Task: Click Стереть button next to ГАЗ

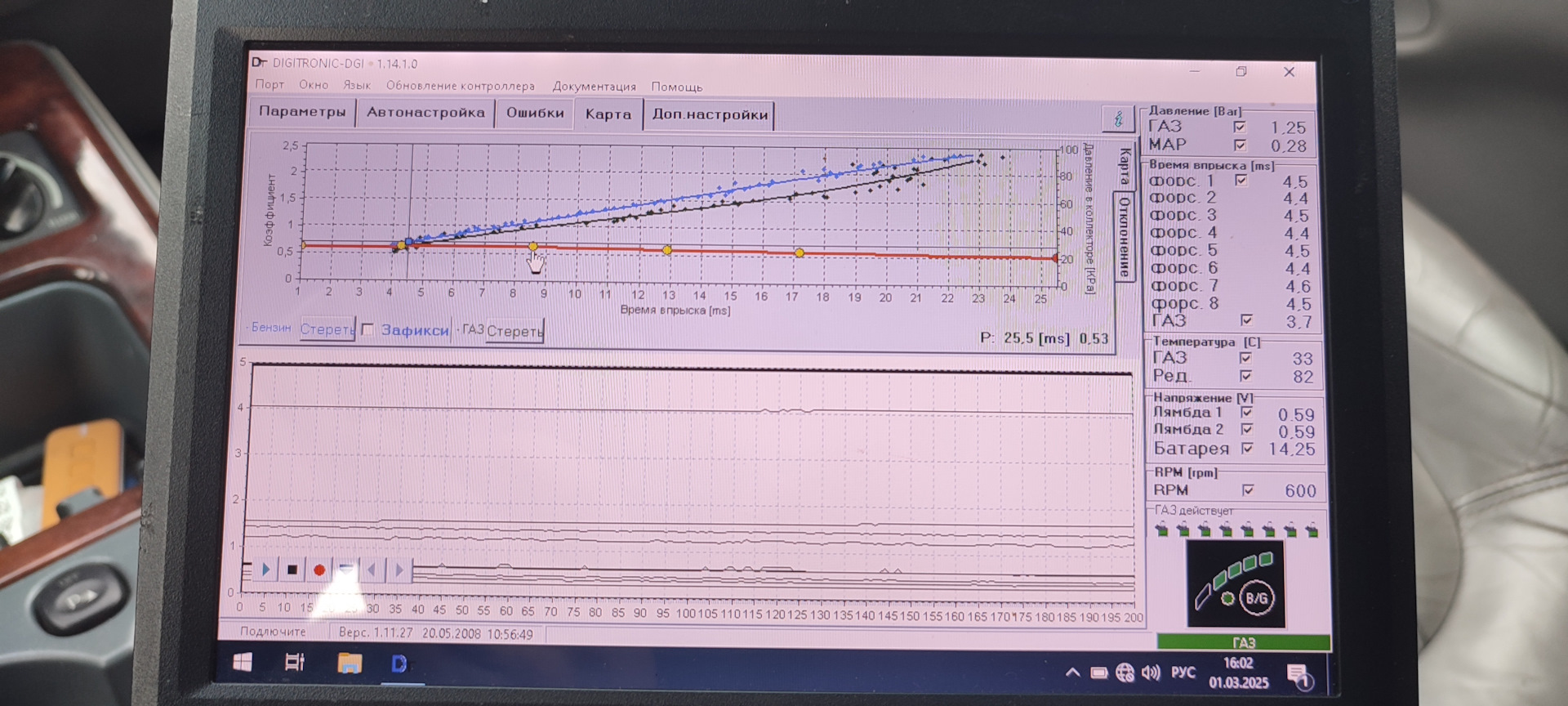Action: click(x=514, y=331)
